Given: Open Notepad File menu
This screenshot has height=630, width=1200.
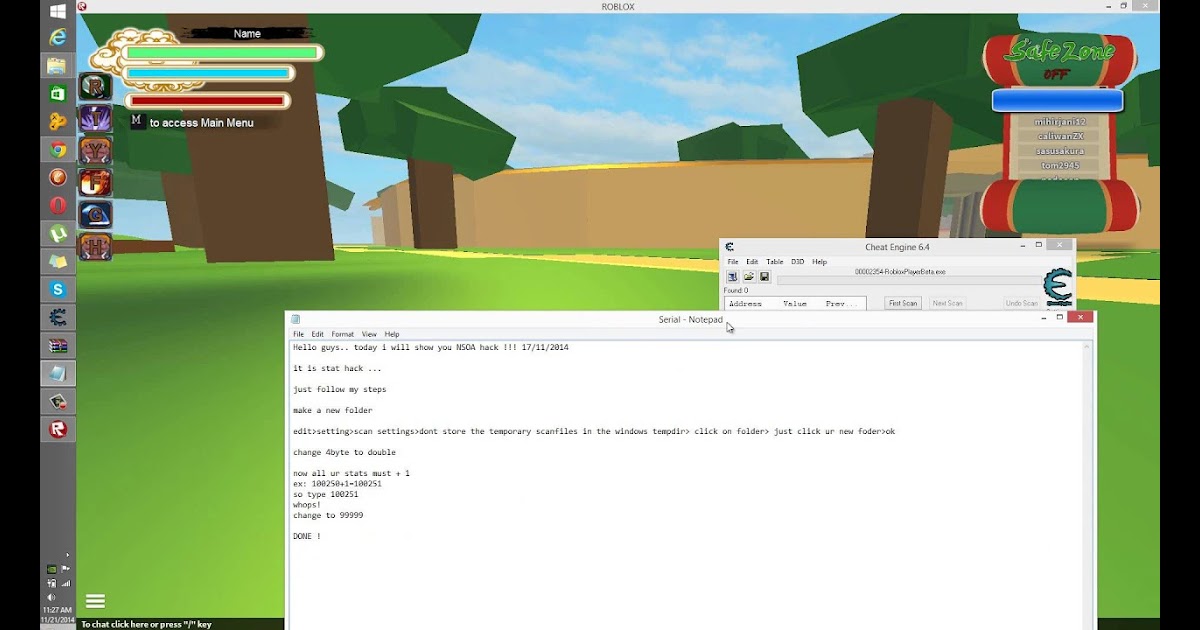Looking at the screenshot, I should coord(298,334).
